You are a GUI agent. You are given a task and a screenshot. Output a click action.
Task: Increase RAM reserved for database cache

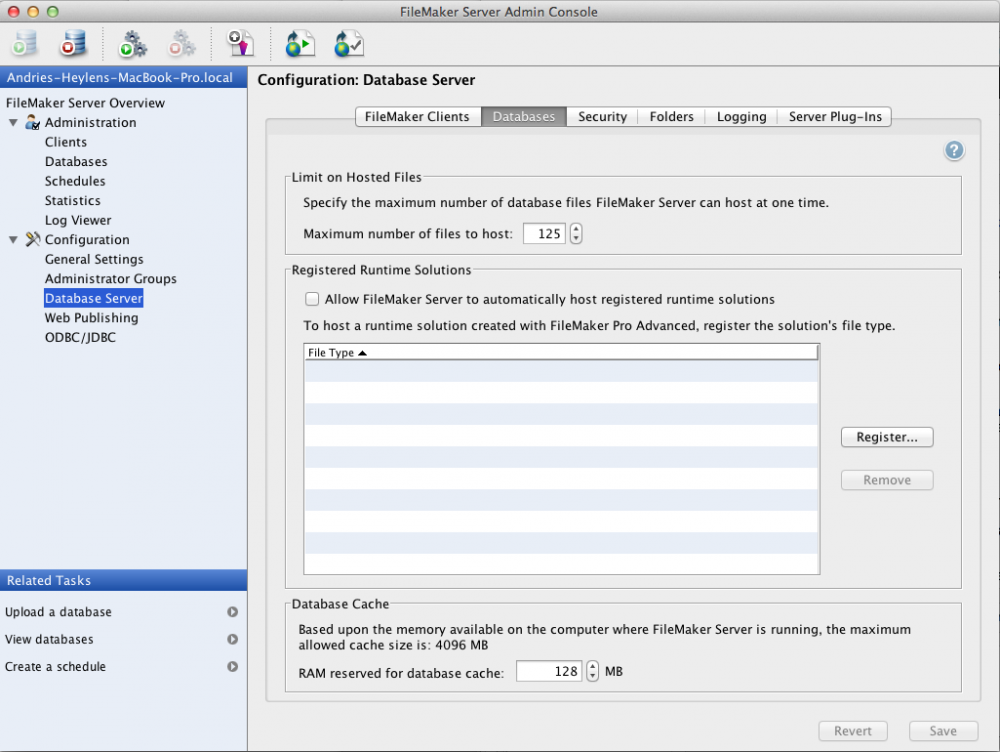point(592,666)
